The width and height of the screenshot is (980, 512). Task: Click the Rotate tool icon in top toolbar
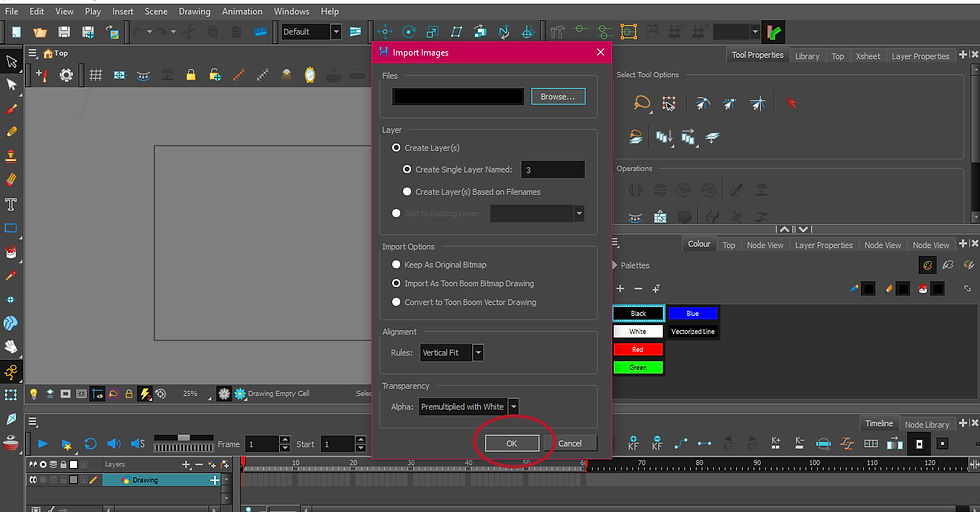click(409, 32)
